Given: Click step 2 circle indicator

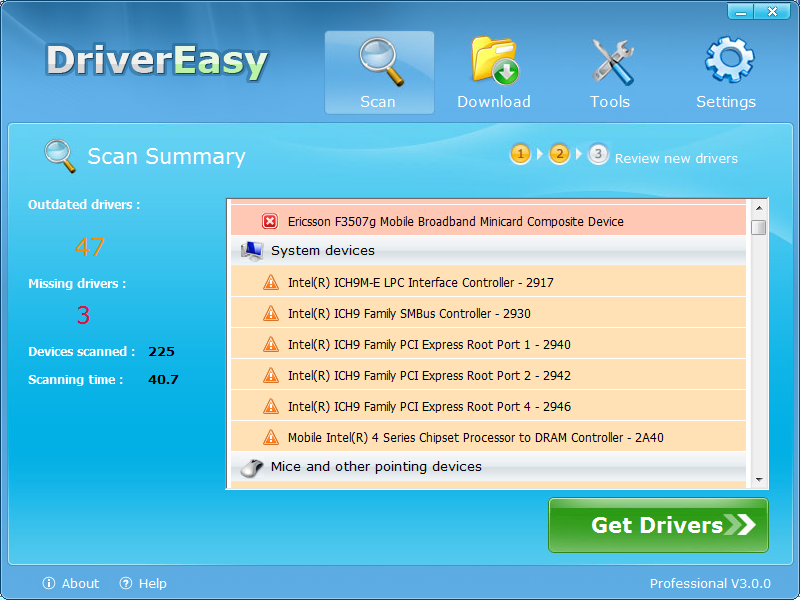Looking at the screenshot, I should 559,154.
